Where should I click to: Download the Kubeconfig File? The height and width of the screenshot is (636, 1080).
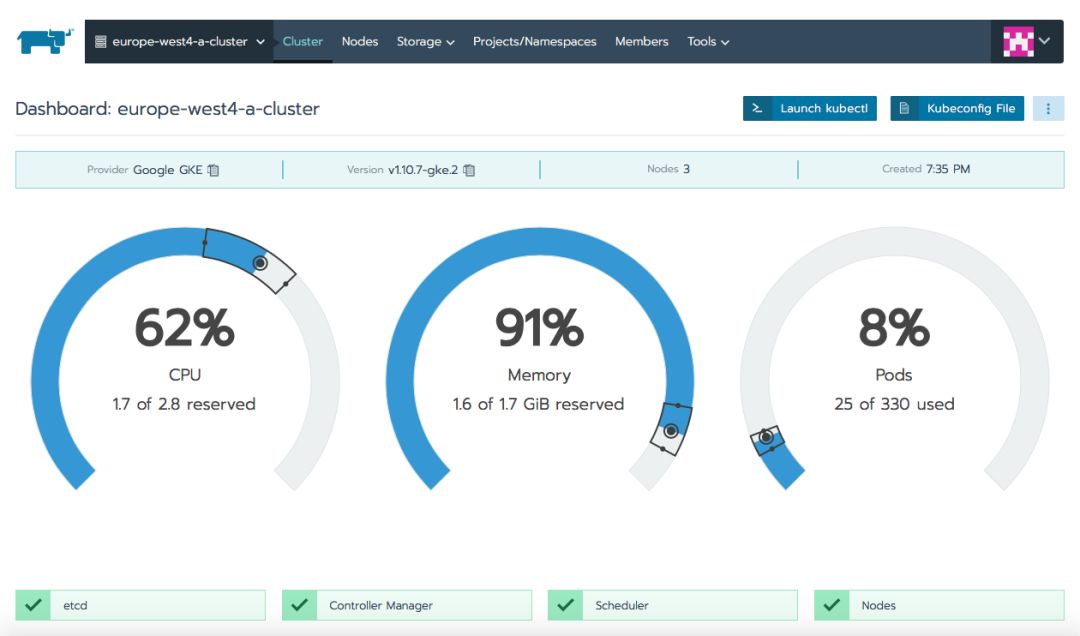(957, 108)
